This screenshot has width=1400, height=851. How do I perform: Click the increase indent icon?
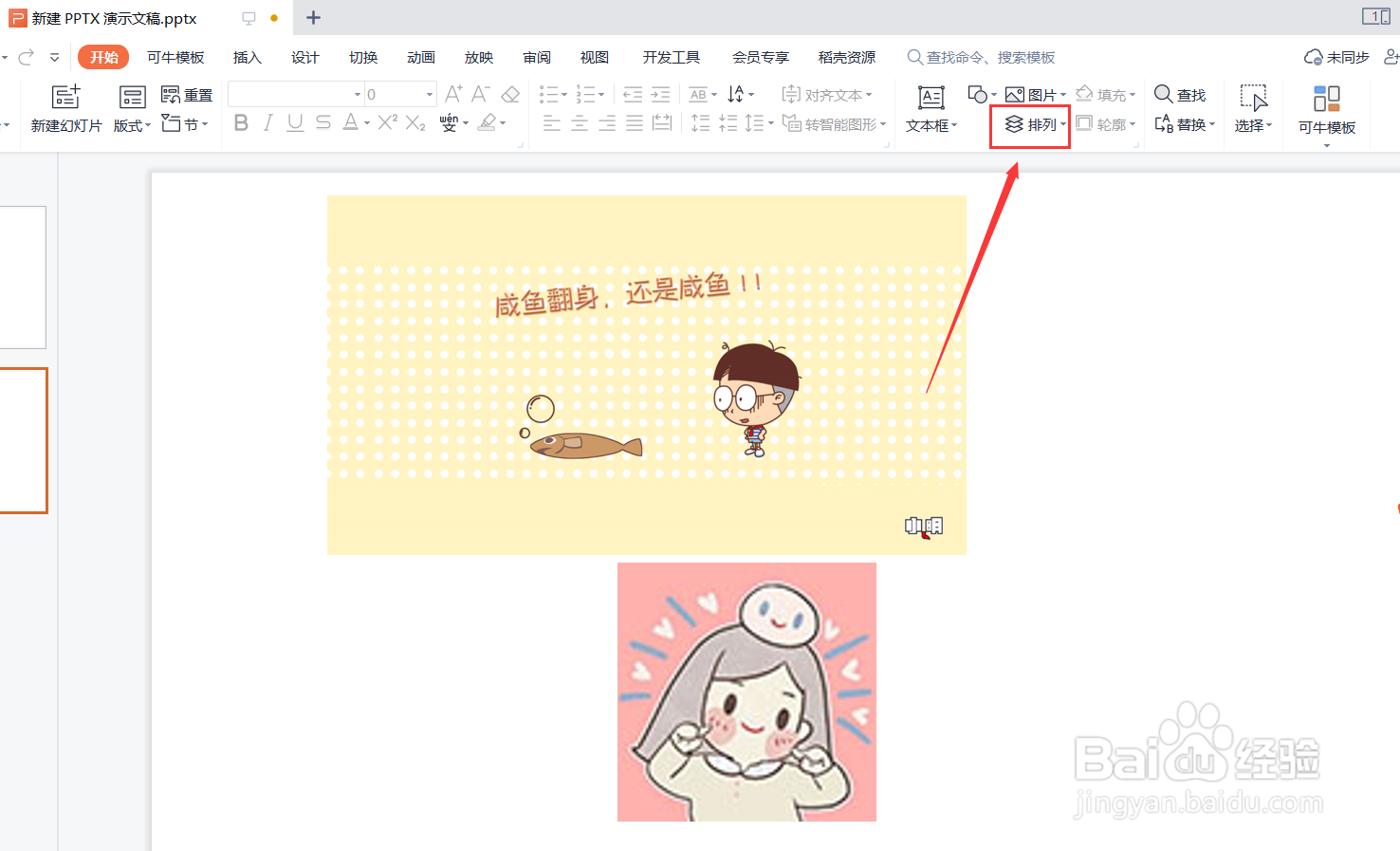[660, 94]
